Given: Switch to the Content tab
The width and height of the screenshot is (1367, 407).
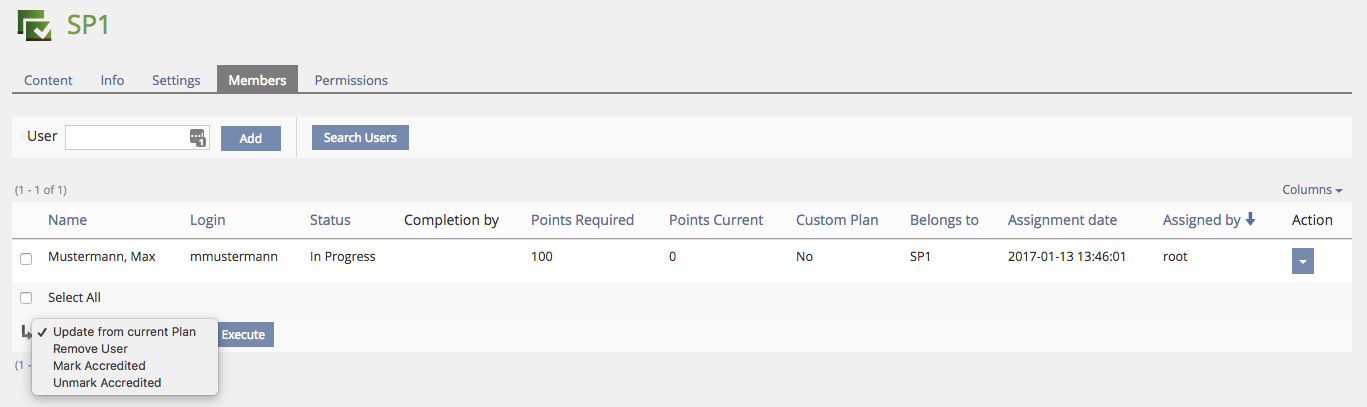Looking at the screenshot, I should click(48, 80).
